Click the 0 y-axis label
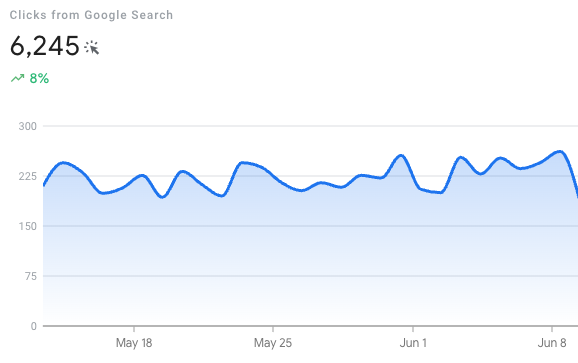This screenshot has width=578, height=363. point(34,326)
